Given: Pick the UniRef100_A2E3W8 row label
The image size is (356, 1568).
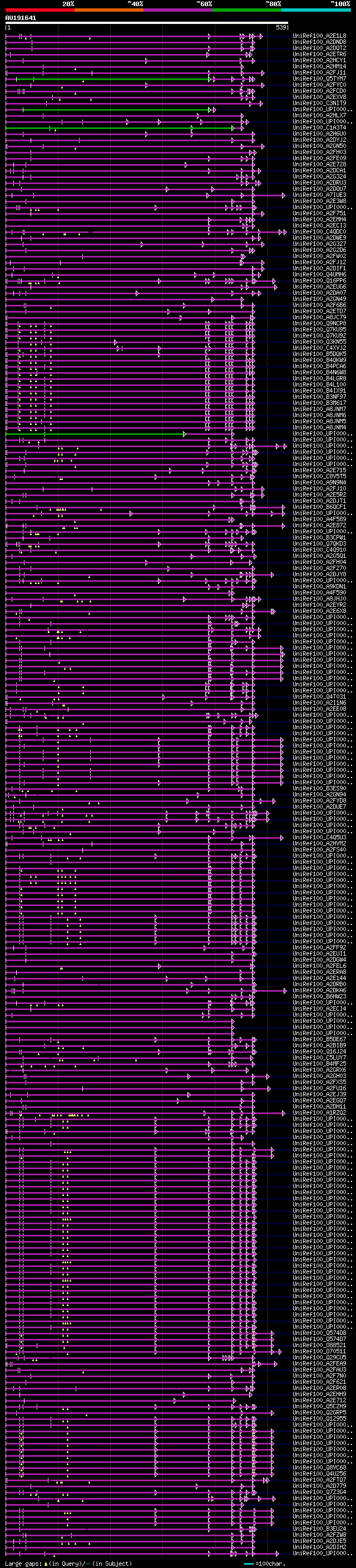Looking at the screenshot, I should pyautogui.click(x=319, y=201).
